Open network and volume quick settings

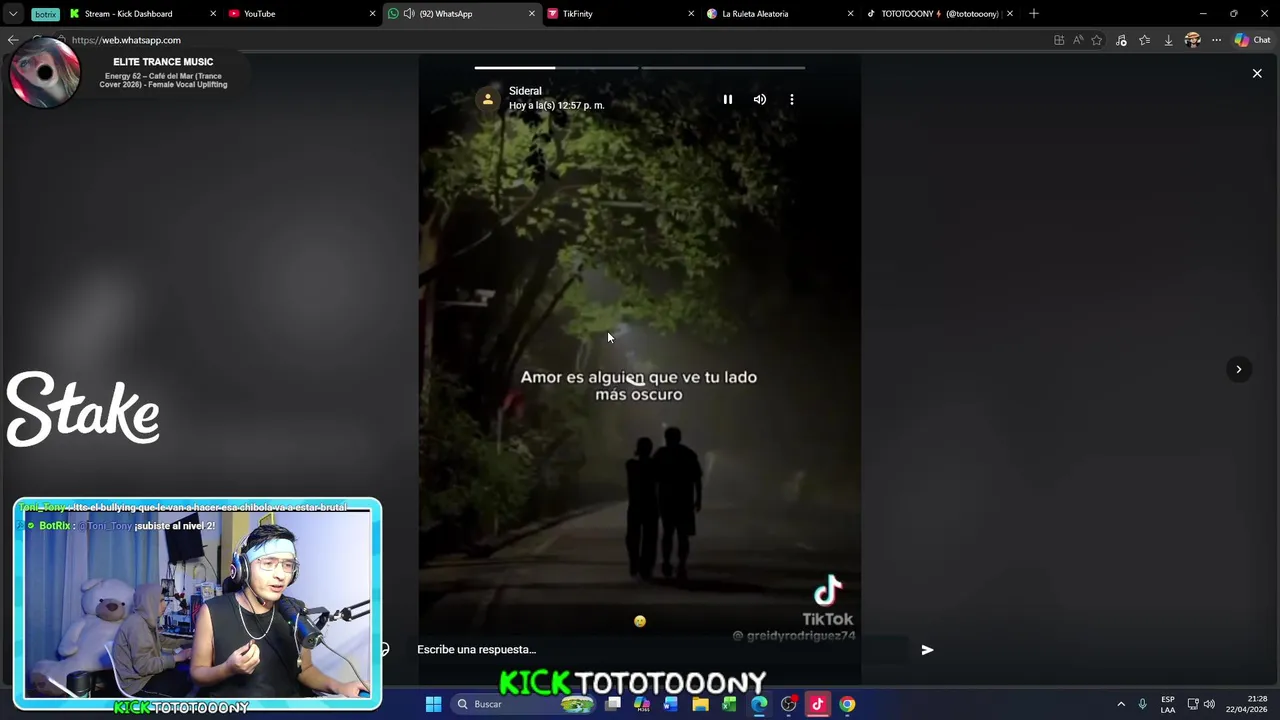(1201, 704)
